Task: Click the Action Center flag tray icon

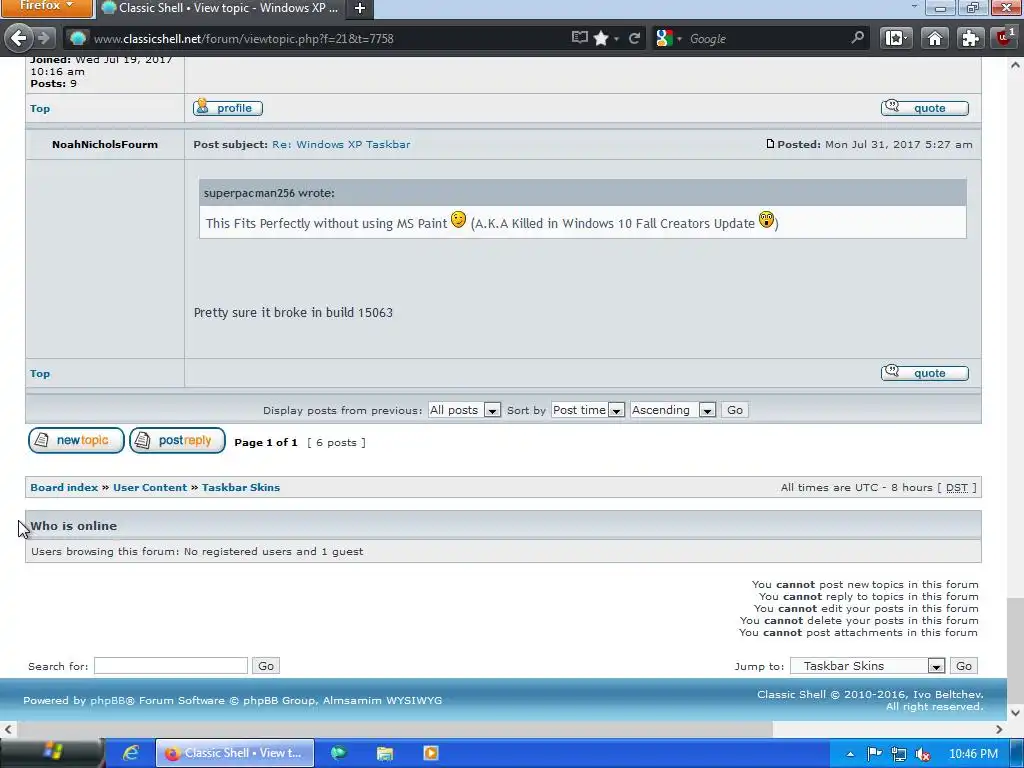Action: (x=874, y=754)
